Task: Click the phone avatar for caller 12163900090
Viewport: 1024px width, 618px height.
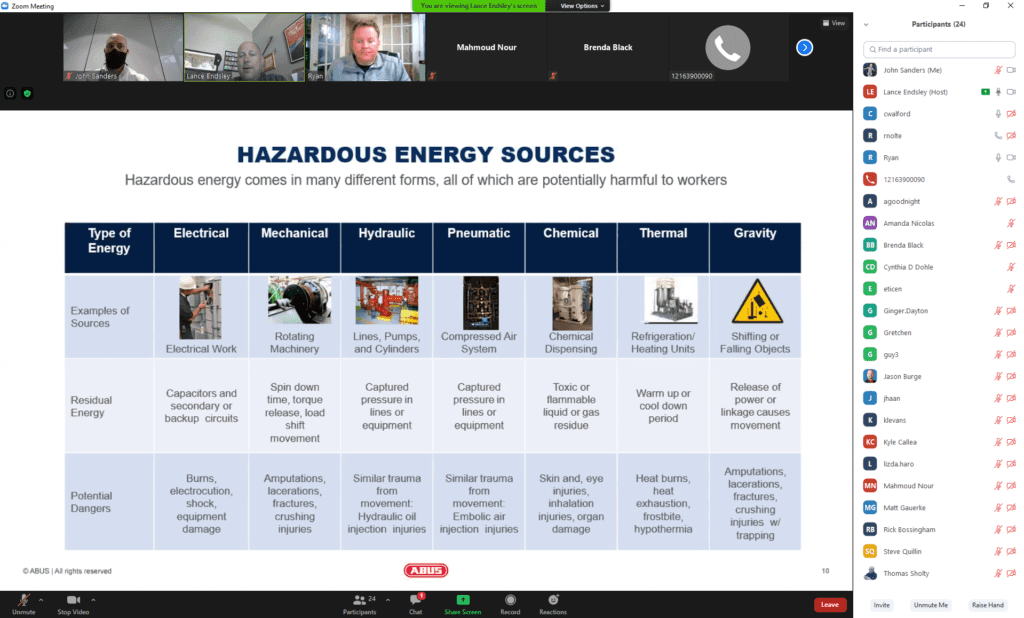Action: click(x=728, y=48)
